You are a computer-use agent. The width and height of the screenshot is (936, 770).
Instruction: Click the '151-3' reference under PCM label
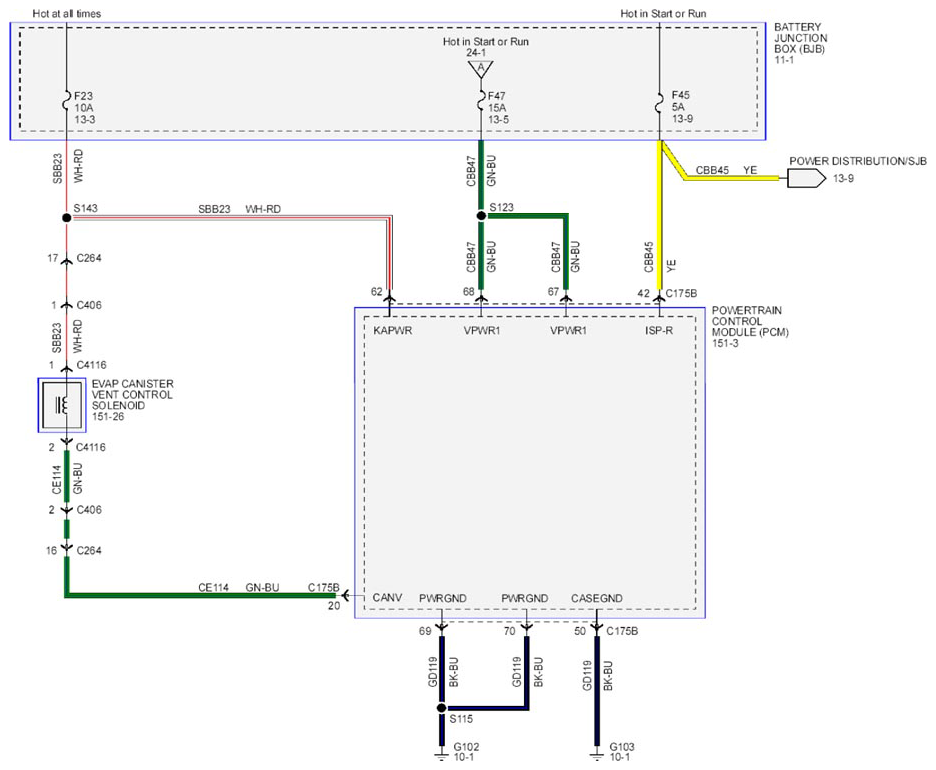(x=725, y=343)
